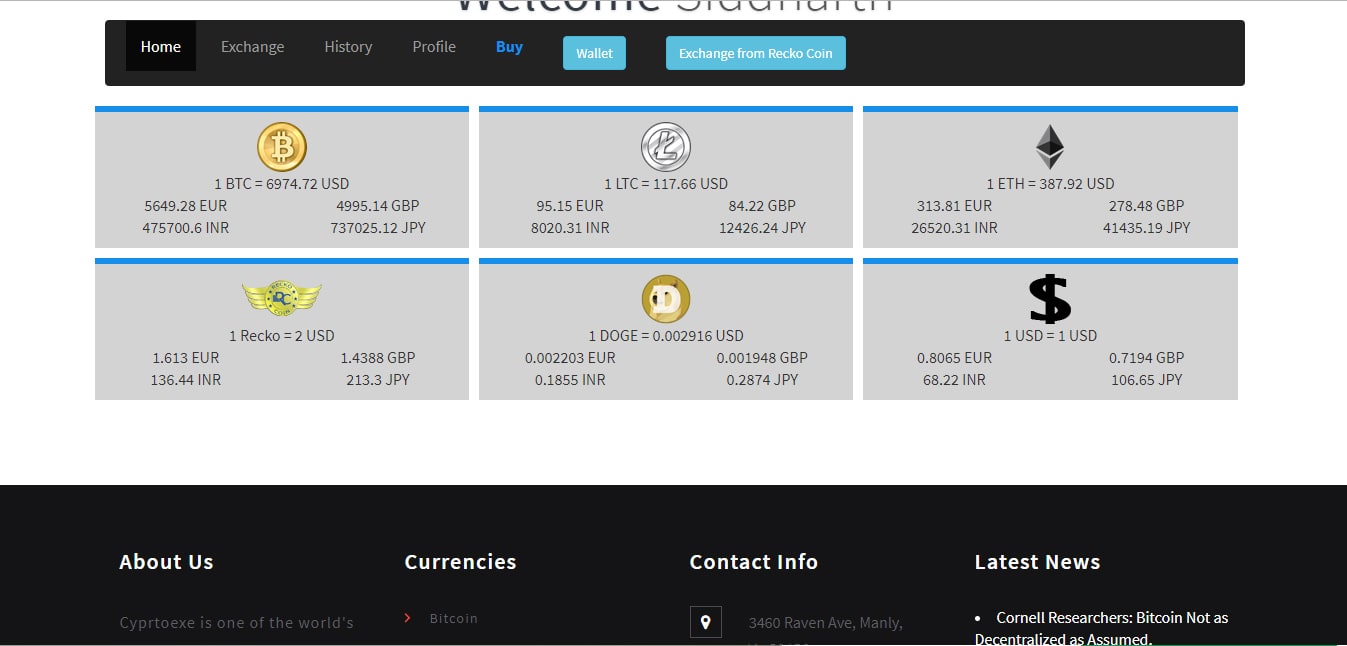Click the Litecoin coin icon
The width and height of the screenshot is (1347, 646).
(666, 147)
